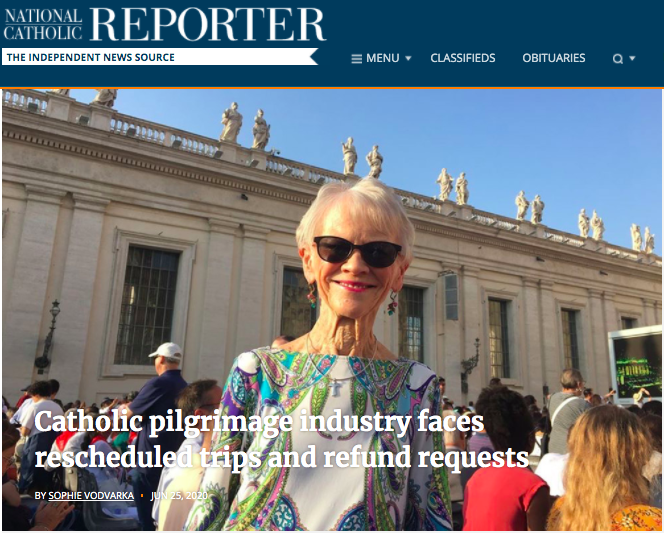The width and height of the screenshot is (664, 533).
Task: Click the National Catholic logo text
Action: [43, 25]
